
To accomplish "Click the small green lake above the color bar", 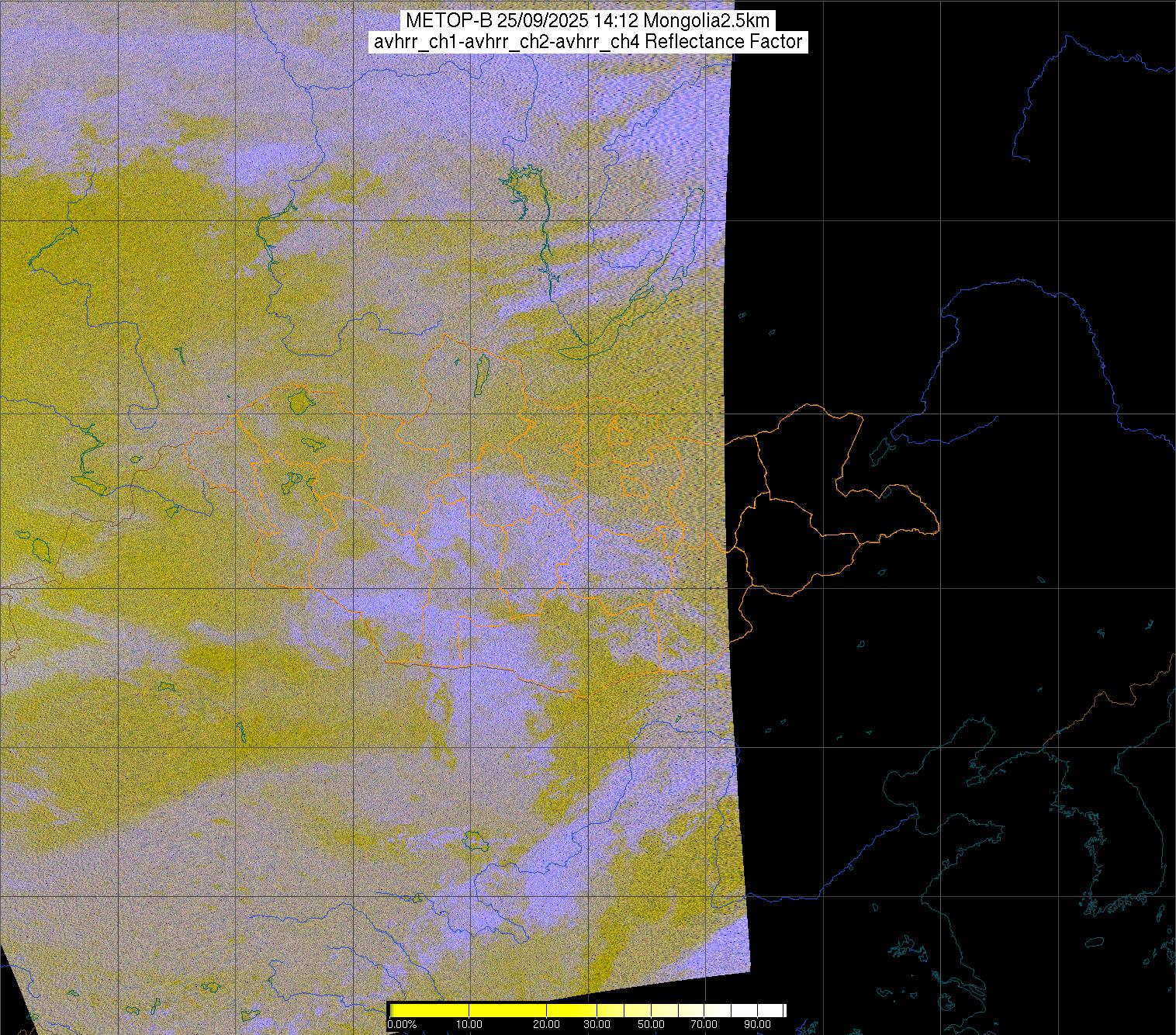I will pos(472,840).
